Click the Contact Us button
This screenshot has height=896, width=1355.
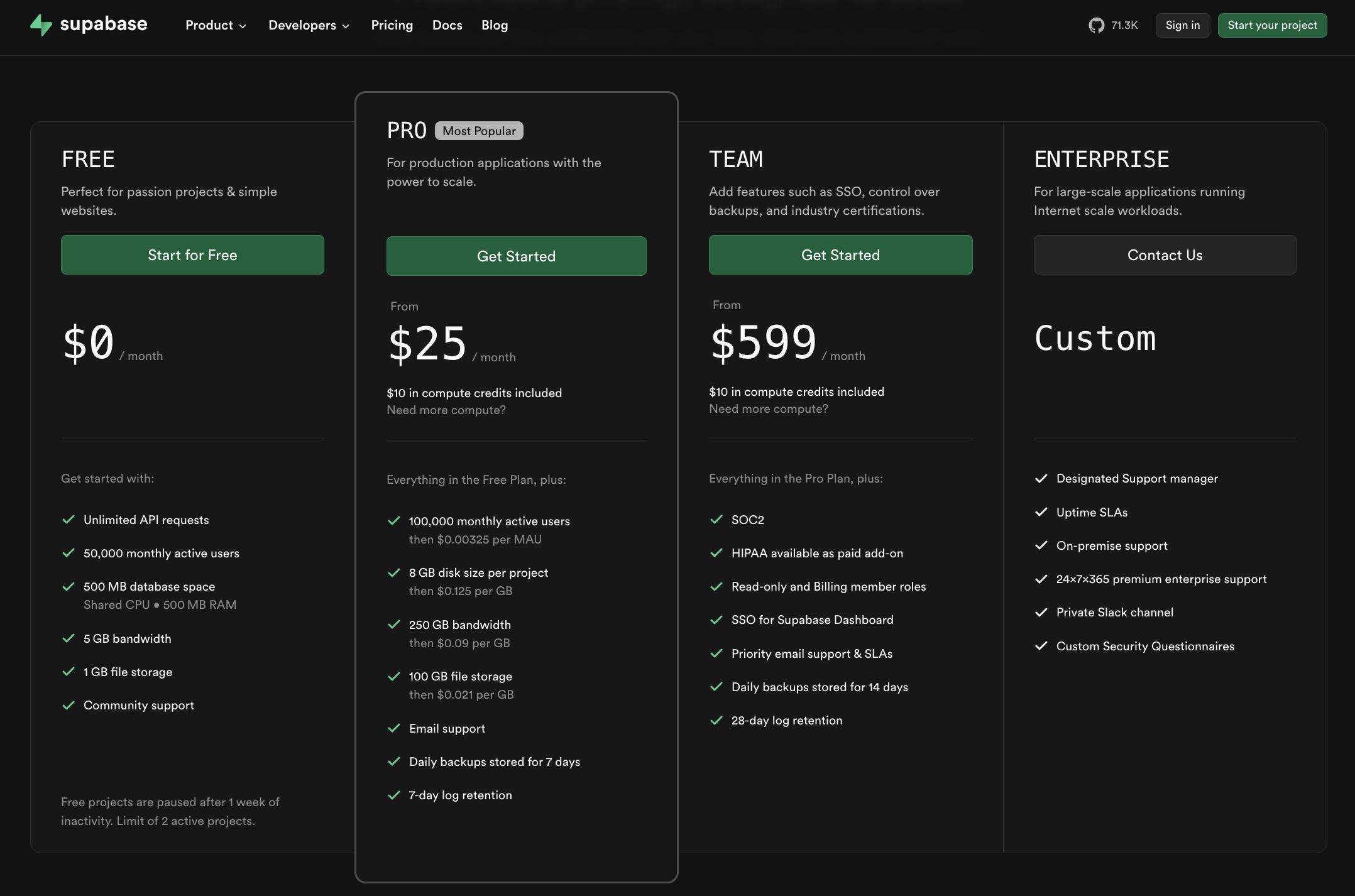click(1165, 254)
